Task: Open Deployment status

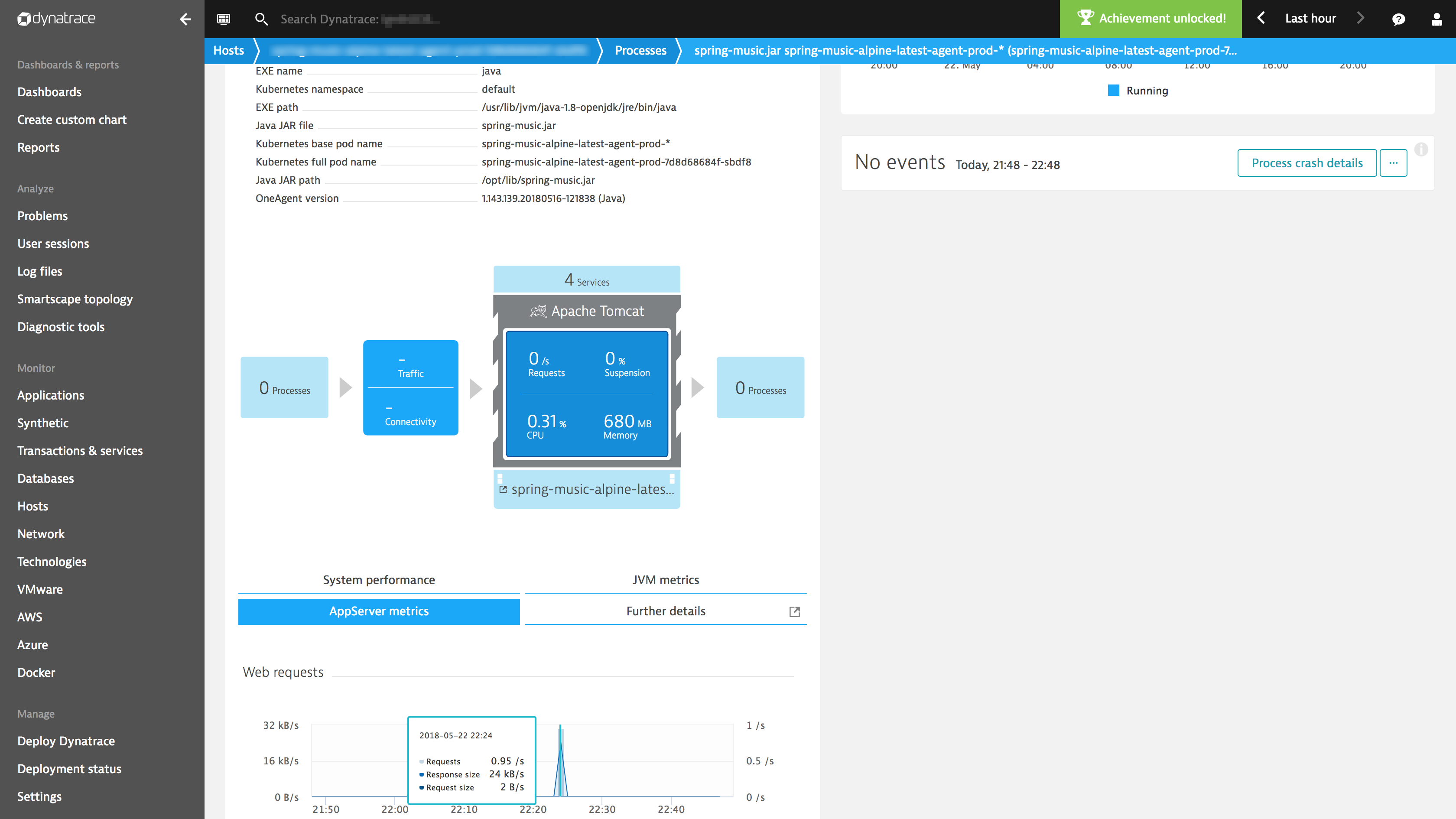Action: click(x=69, y=769)
